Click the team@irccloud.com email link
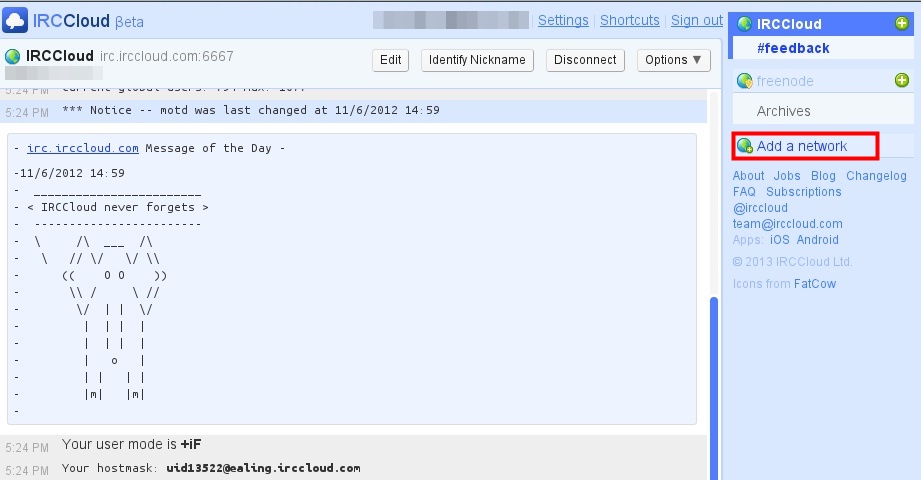The image size is (921, 480). click(x=787, y=224)
